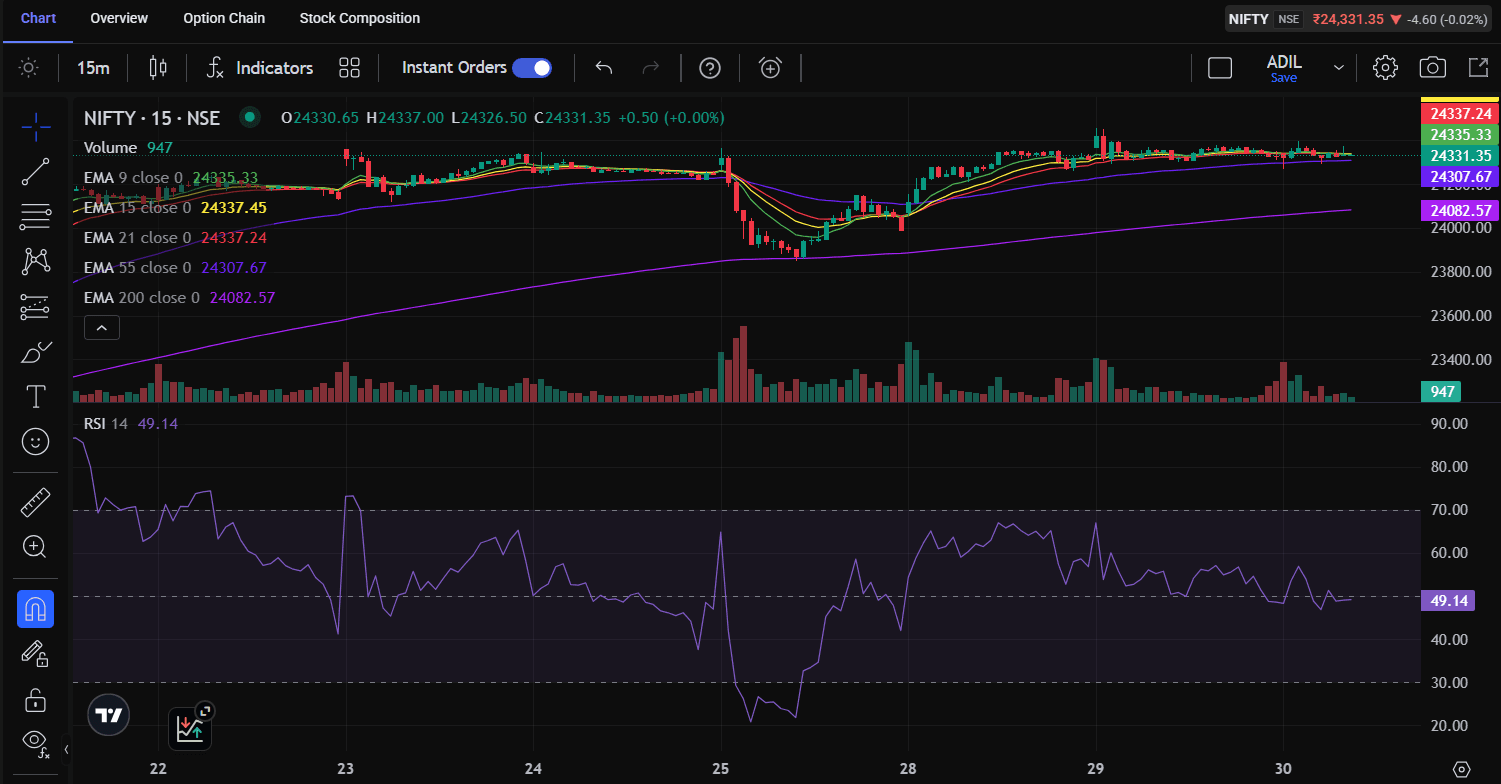The image size is (1501, 784).
Task: Click the 49.14 RSI value label
Action: click(1448, 601)
